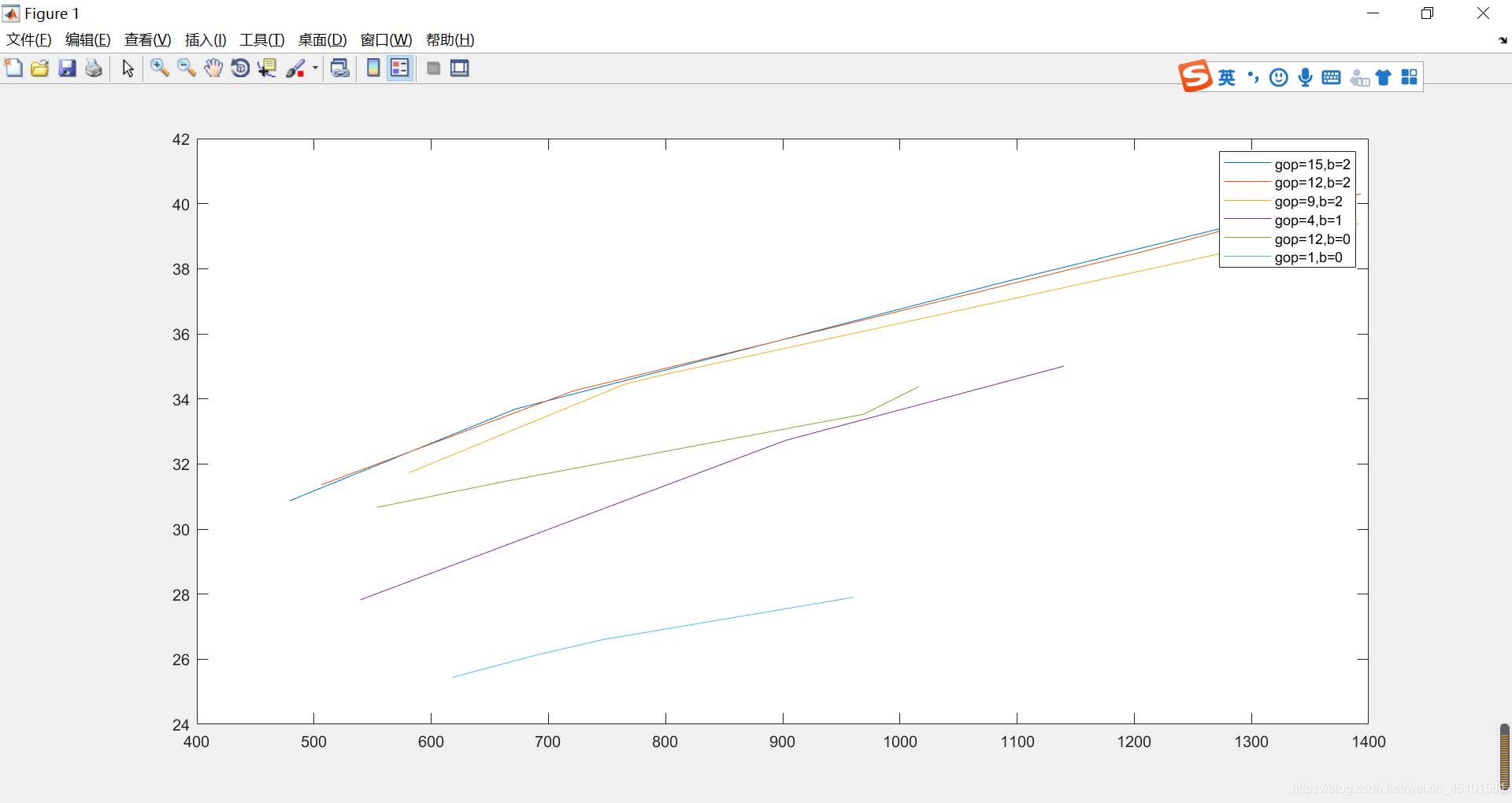Viewport: 1512px width, 803px height.
Task: Click the Sogou input method S logo
Action: [x=1195, y=76]
